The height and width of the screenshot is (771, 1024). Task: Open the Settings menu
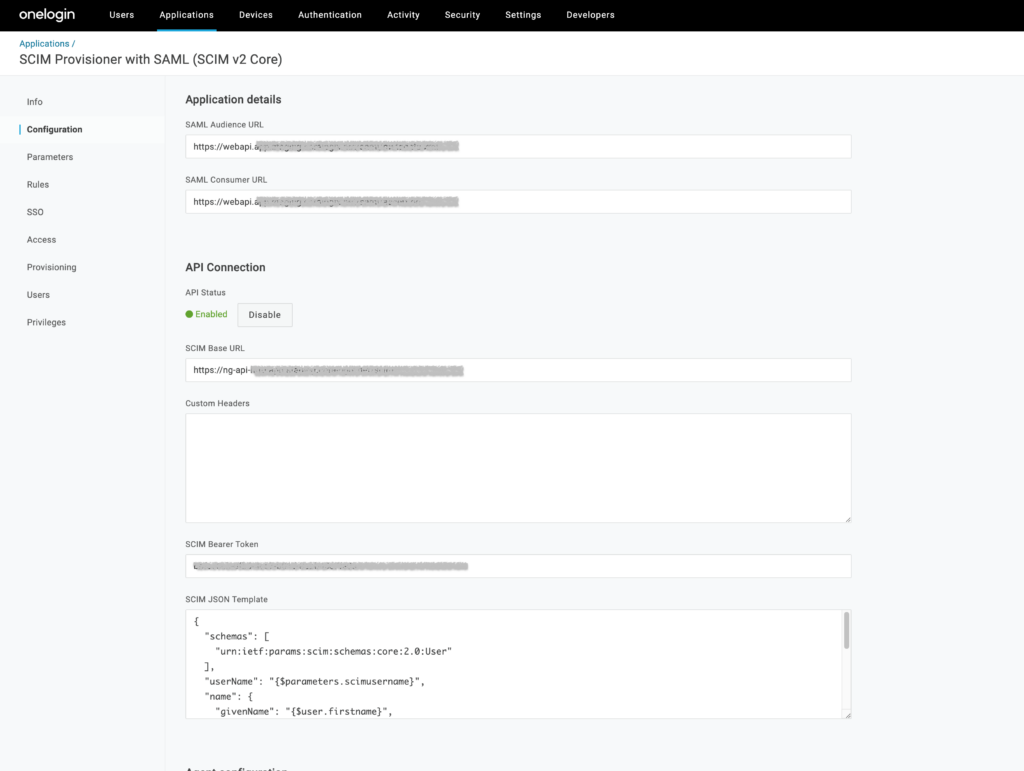tap(523, 15)
